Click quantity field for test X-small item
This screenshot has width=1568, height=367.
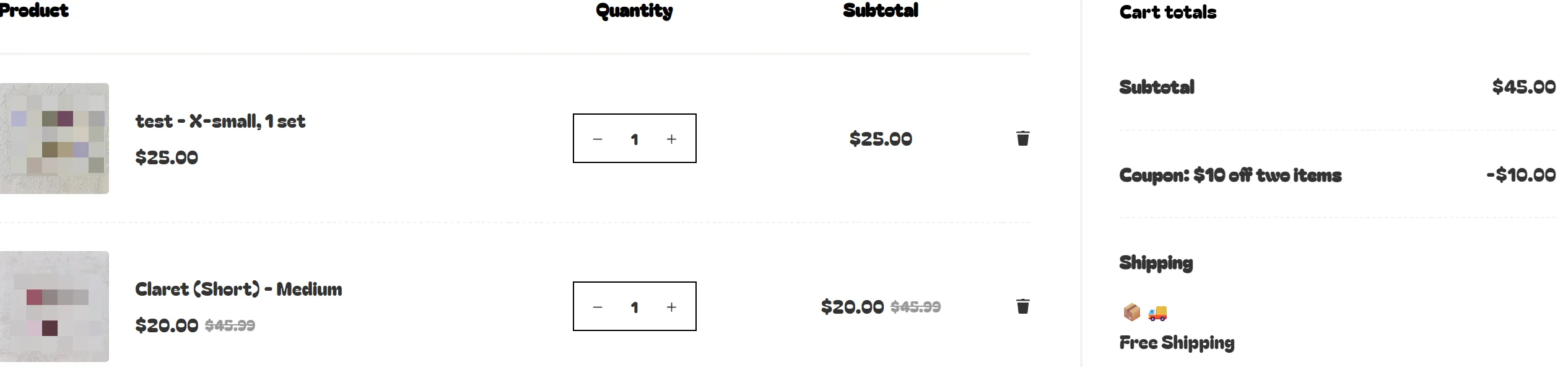click(634, 139)
